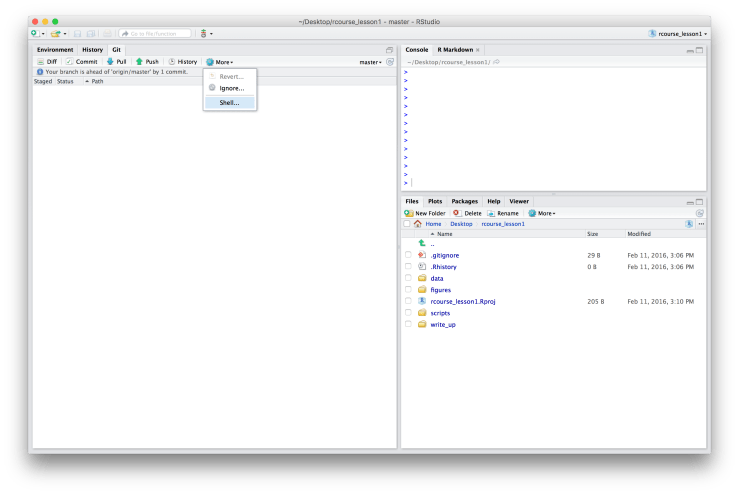Tick the checkbox next to data folder

408,278
